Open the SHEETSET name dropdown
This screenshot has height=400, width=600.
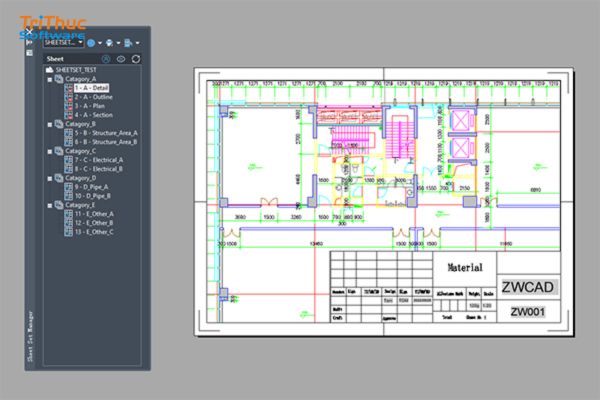click(x=63, y=42)
